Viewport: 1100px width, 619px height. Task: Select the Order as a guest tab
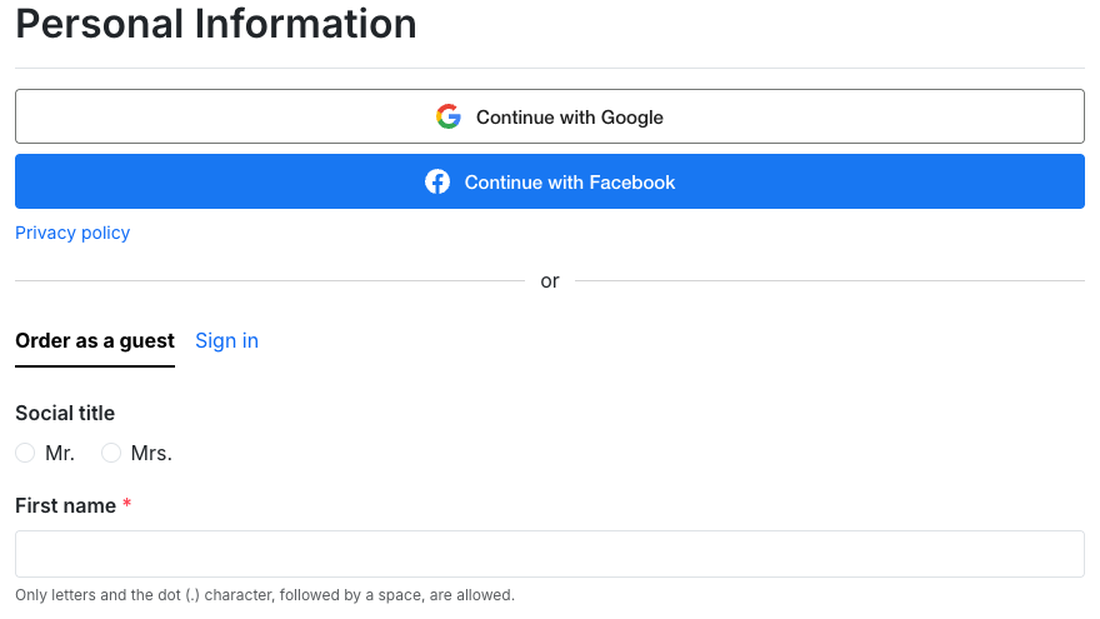(95, 341)
